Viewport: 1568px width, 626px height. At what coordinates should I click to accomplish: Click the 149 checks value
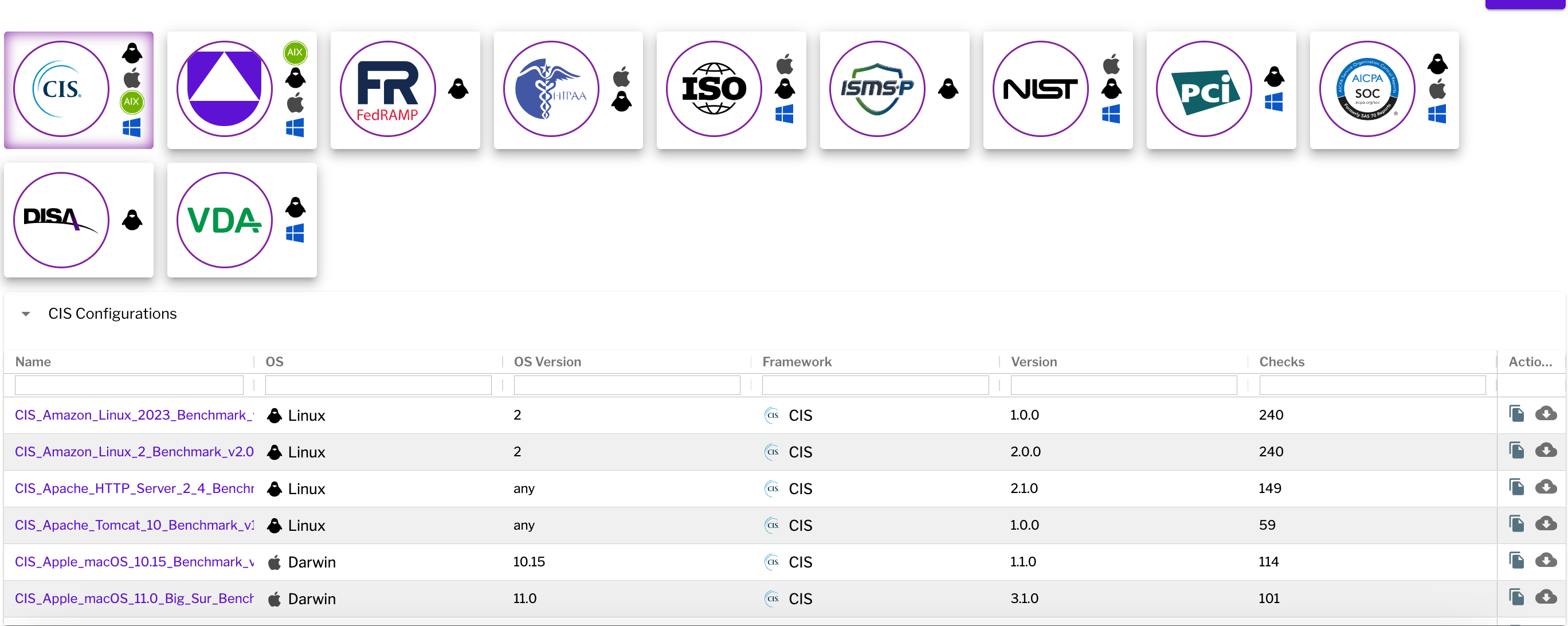(1270, 488)
